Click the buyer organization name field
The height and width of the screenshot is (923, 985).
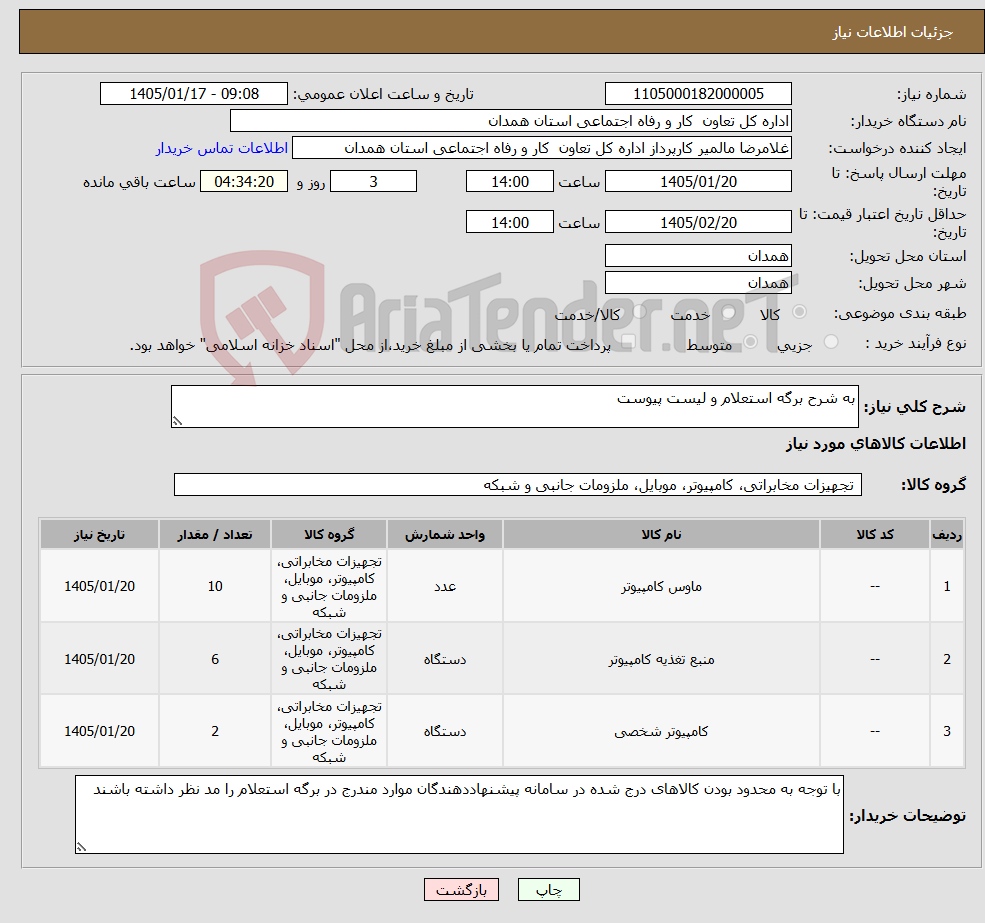click(511, 121)
